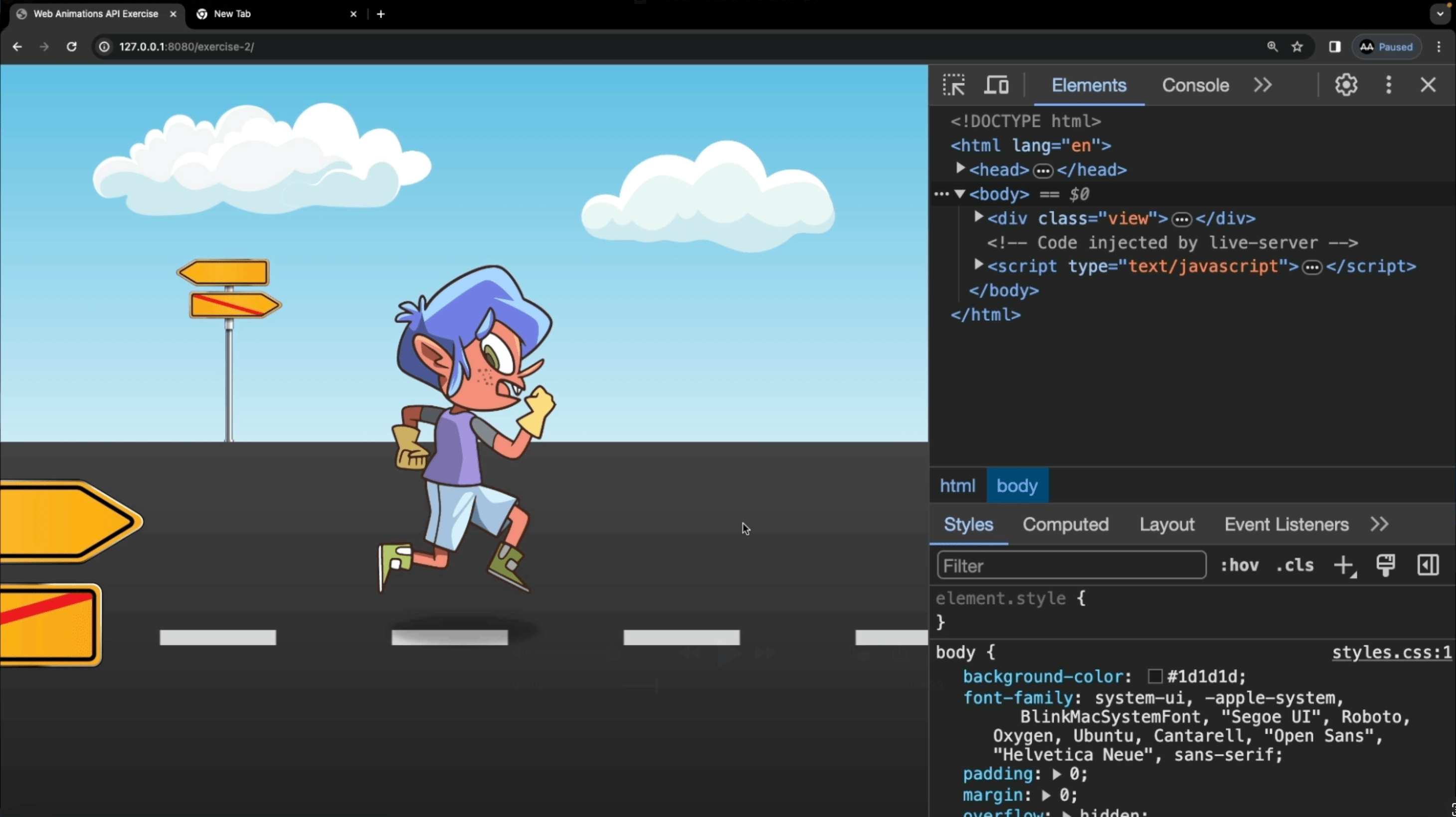
Task: Open the styles.css:1 source link
Action: [x=1392, y=652]
